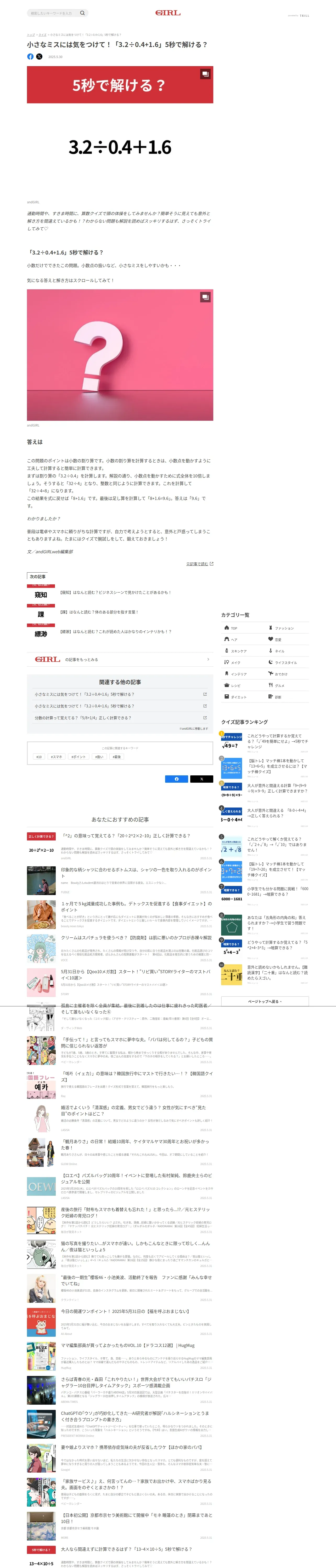Open ranking item 二十重 reading quiz
The height and width of the screenshot is (1568, 336).
[x=264, y=974]
